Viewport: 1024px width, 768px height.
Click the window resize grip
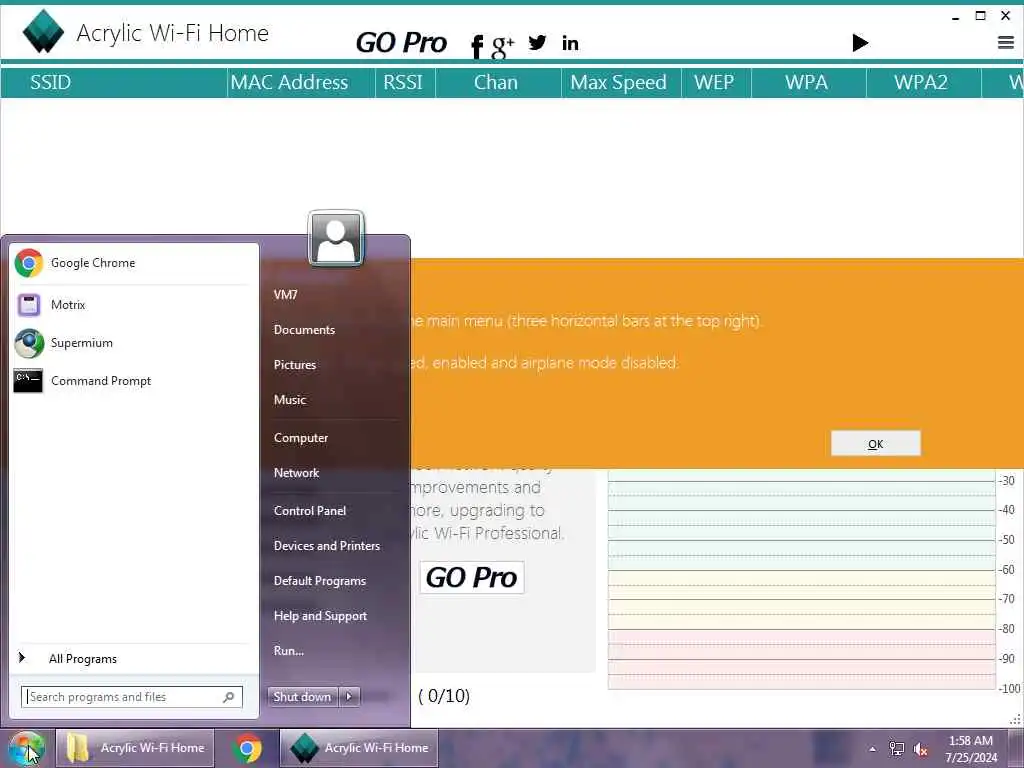pos(1016,720)
